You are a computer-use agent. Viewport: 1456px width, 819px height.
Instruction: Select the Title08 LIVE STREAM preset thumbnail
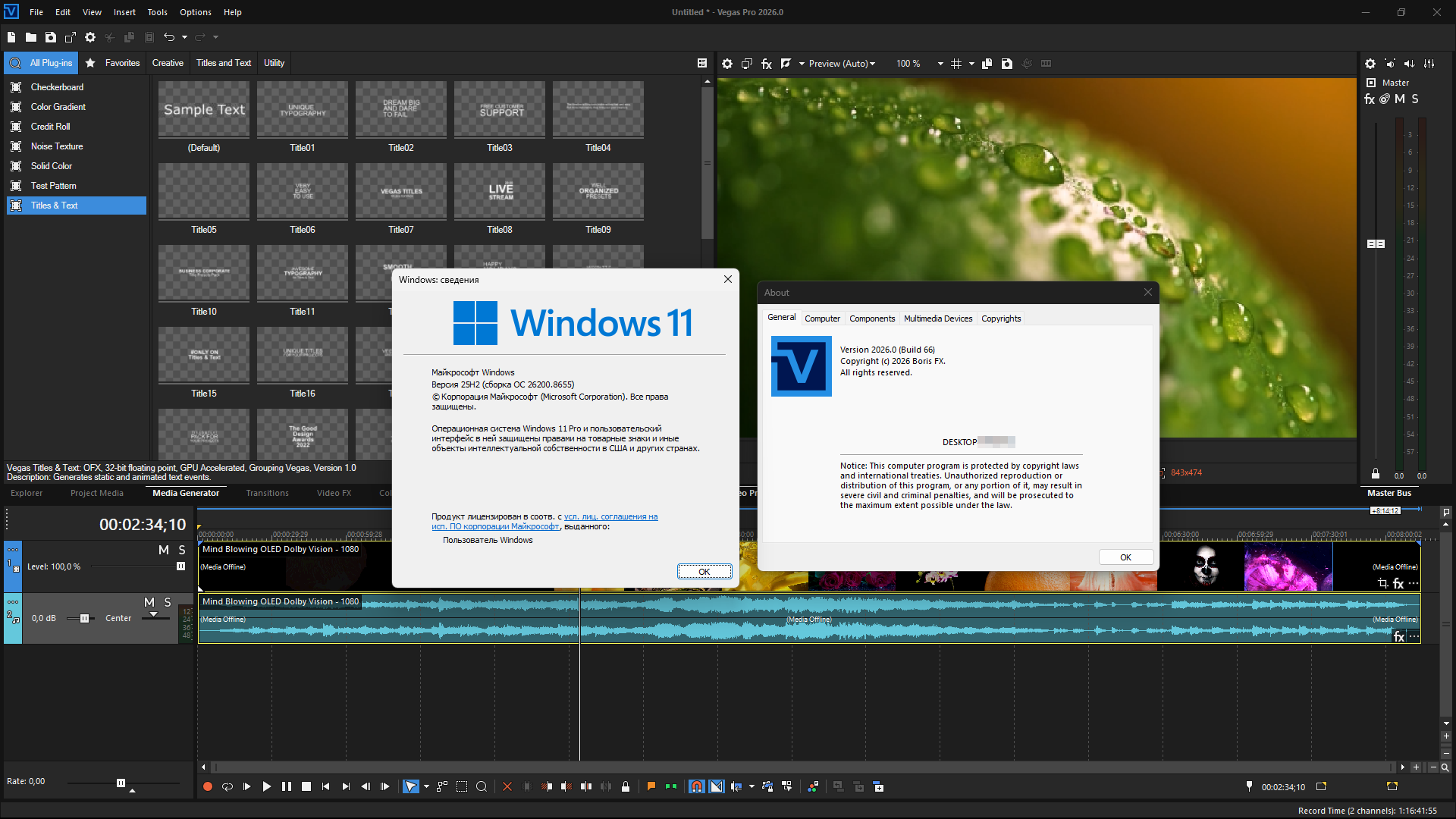click(500, 191)
